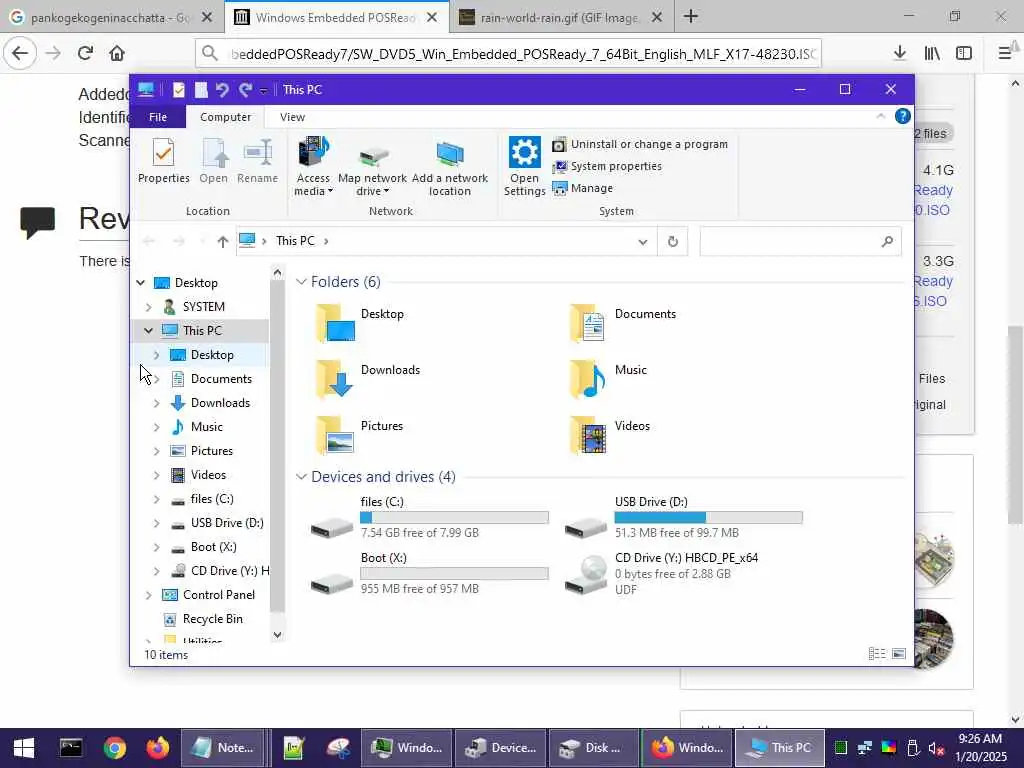The width and height of the screenshot is (1024, 768).
Task: Click Boot (X:) capacity bar
Action: point(455,574)
